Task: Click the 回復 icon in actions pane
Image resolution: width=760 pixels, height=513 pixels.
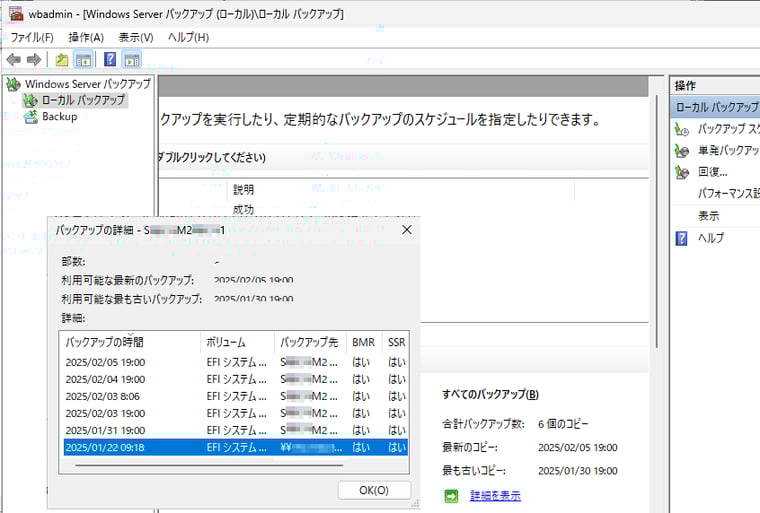Action: [x=682, y=172]
